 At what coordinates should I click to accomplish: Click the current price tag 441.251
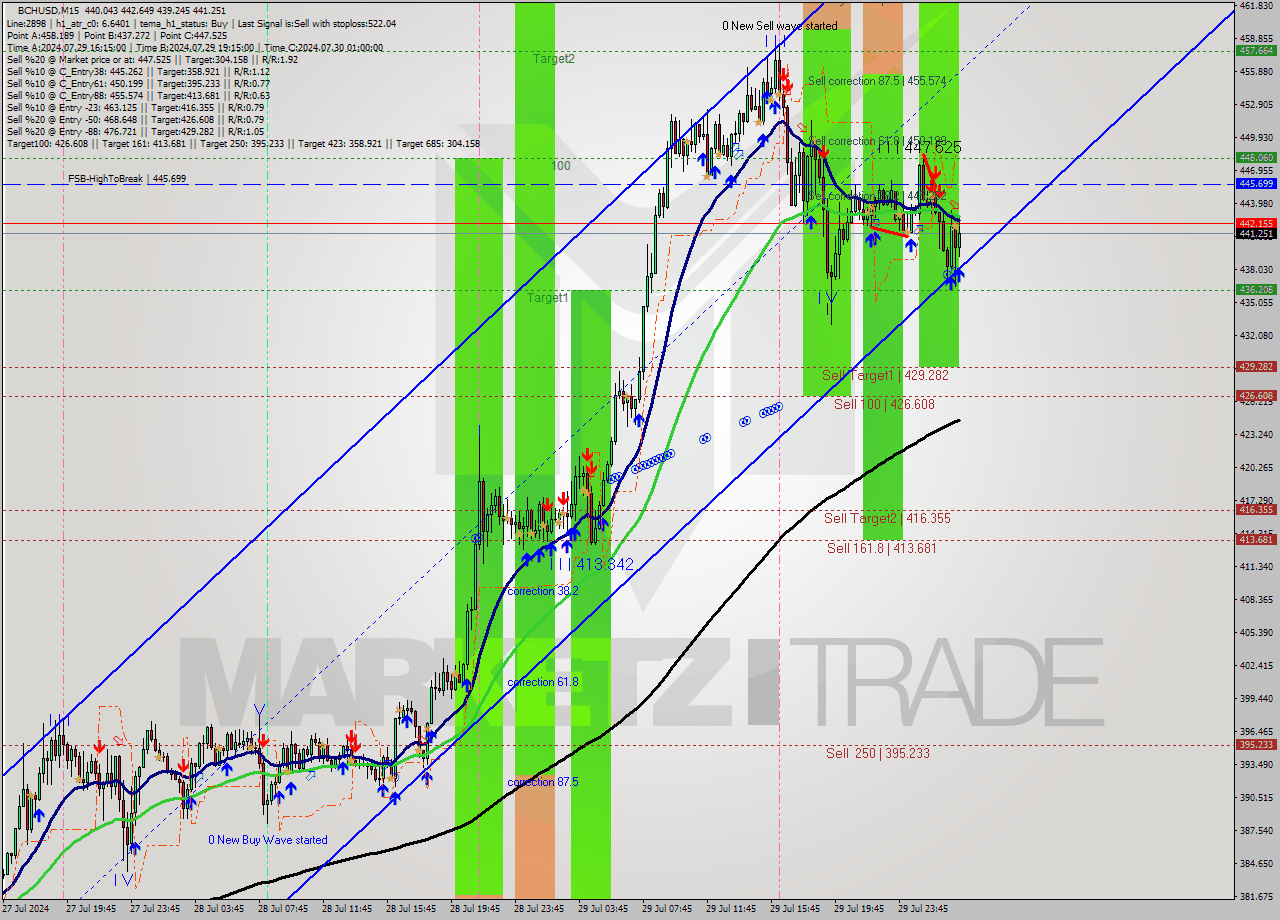[1256, 234]
